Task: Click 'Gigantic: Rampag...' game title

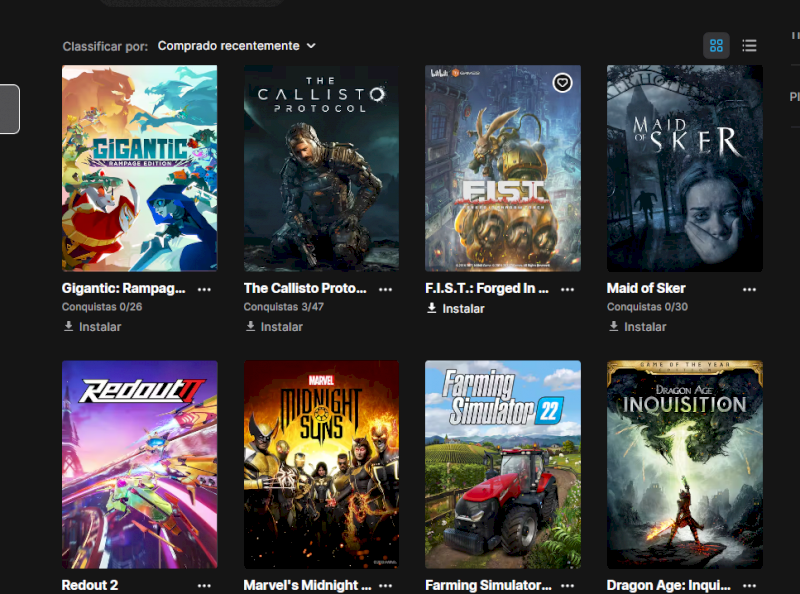Action: (x=123, y=288)
